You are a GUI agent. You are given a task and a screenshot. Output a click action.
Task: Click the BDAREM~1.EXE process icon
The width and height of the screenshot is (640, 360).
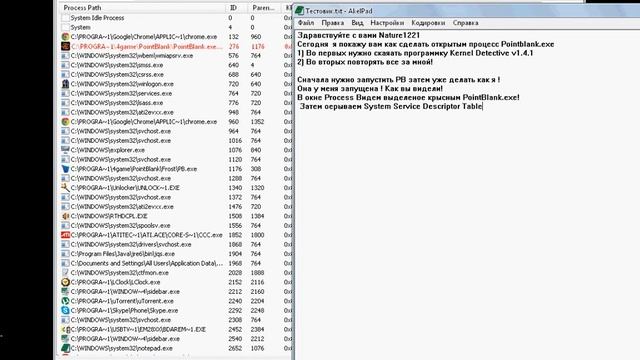coord(65,329)
